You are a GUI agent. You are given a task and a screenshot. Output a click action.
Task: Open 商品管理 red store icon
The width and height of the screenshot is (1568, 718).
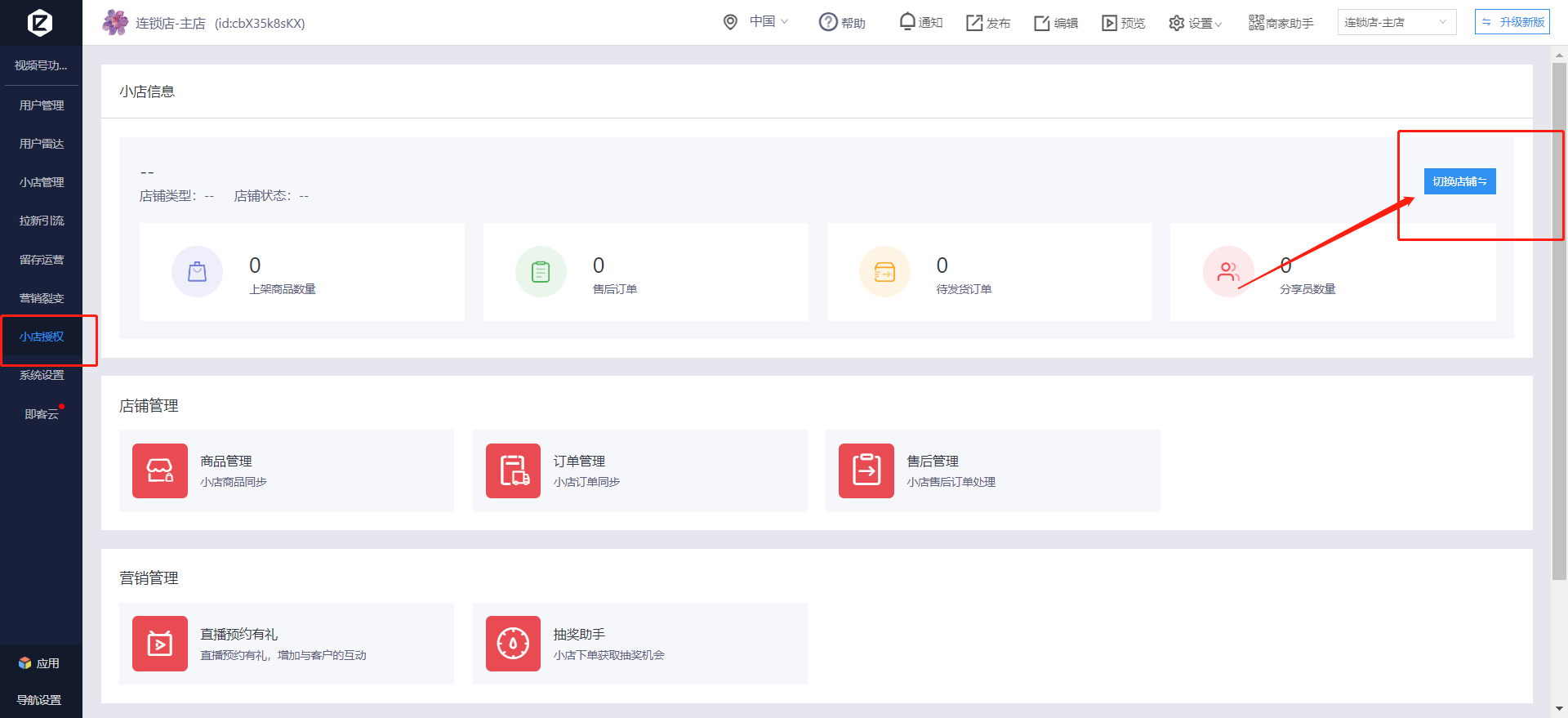[160, 470]
